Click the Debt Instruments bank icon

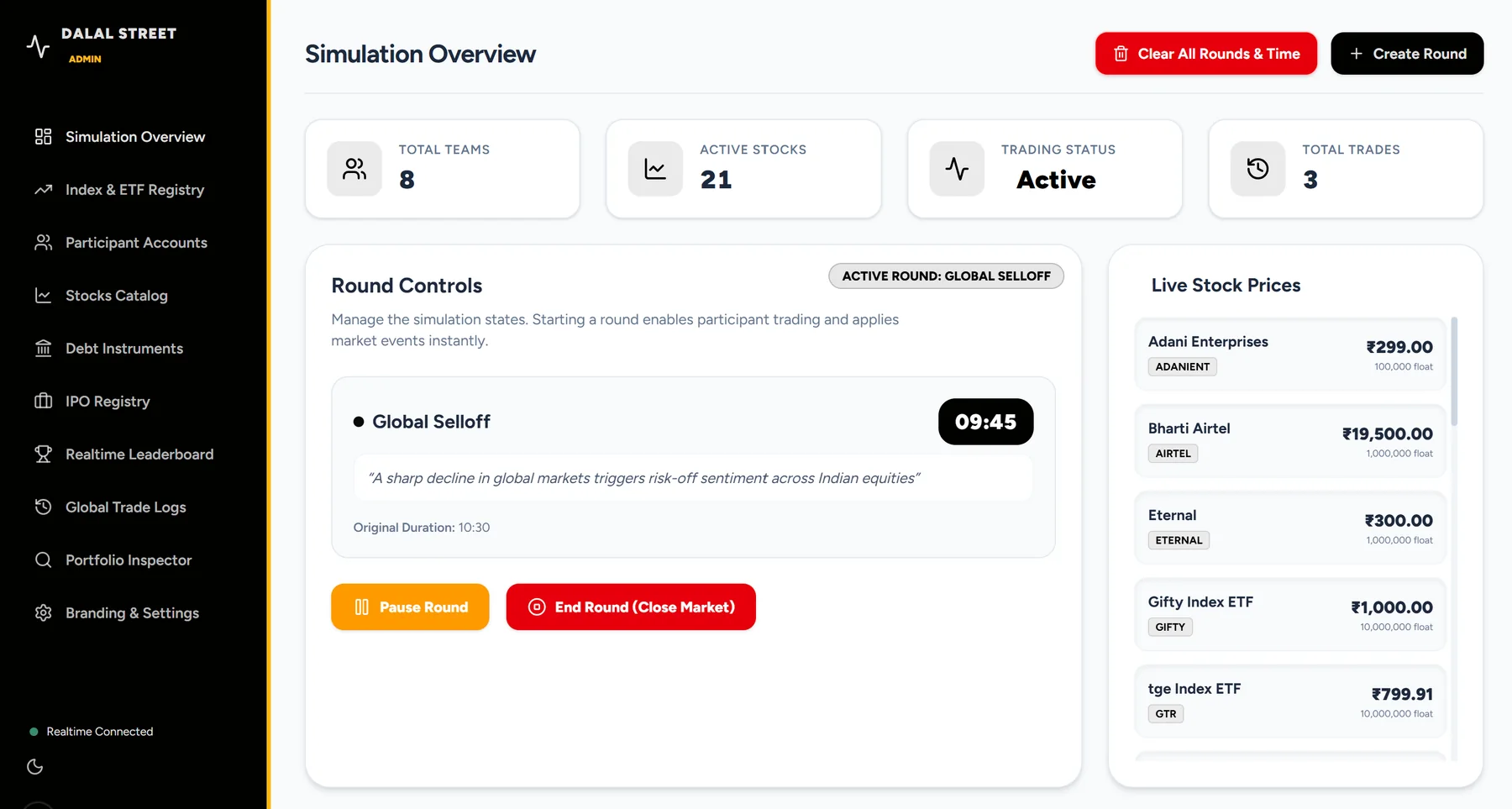pos(44,348)
